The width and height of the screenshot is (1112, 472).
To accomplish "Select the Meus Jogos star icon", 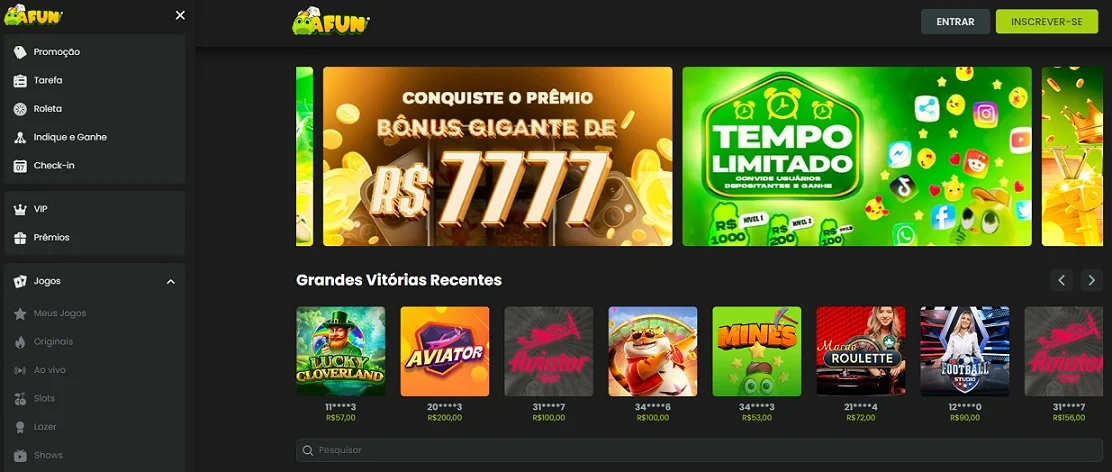I will click(21, 313).
